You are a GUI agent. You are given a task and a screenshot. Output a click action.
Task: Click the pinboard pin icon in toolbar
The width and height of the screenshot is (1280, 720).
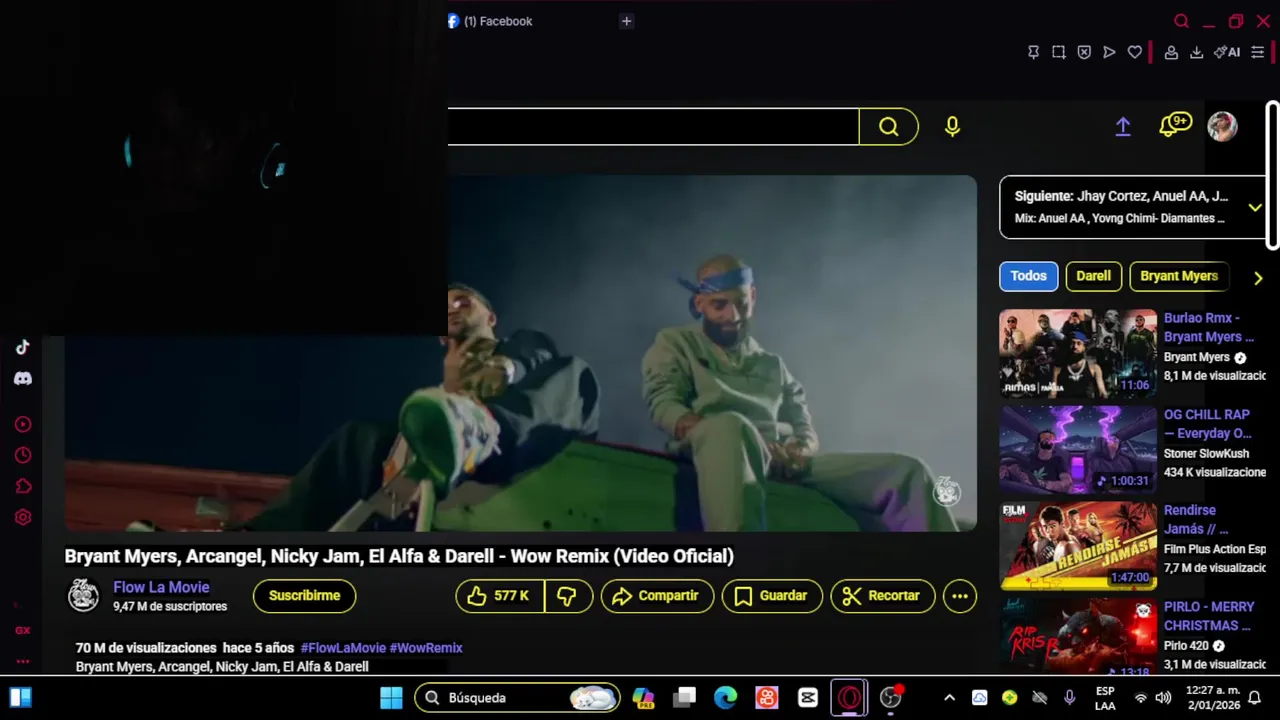(x=1034, y=52)
